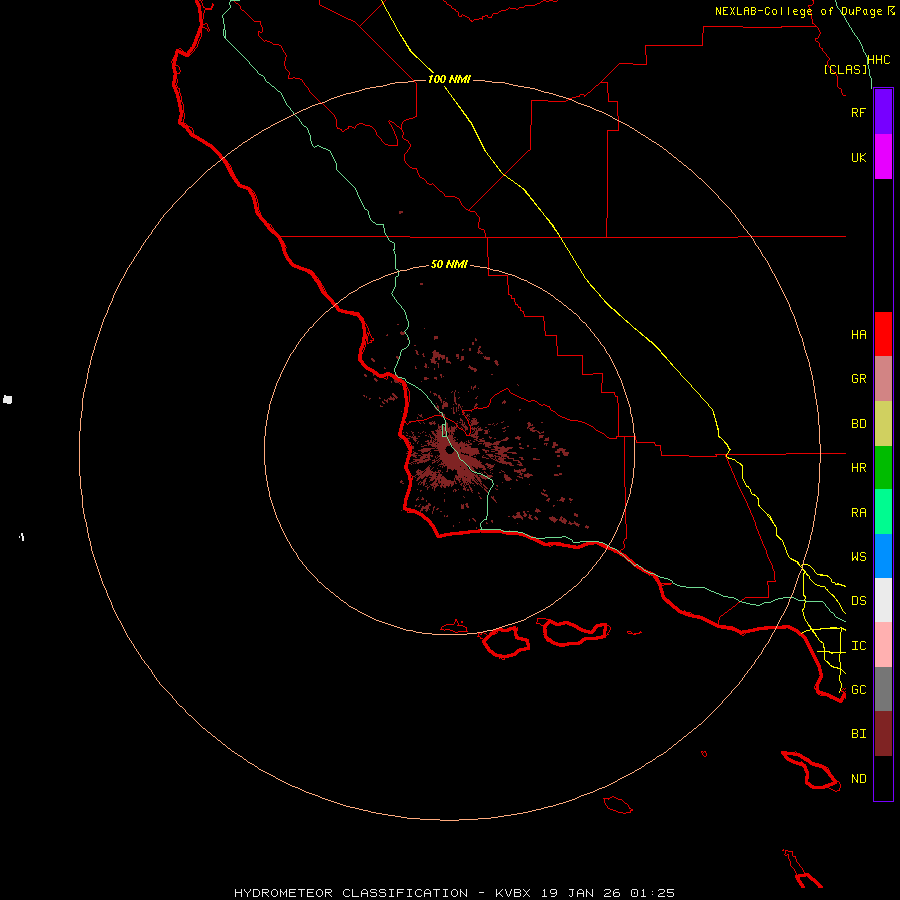The image size is (900, 900).
Task: Click the 50 NMI range ring label
Action: click(449, 264)
